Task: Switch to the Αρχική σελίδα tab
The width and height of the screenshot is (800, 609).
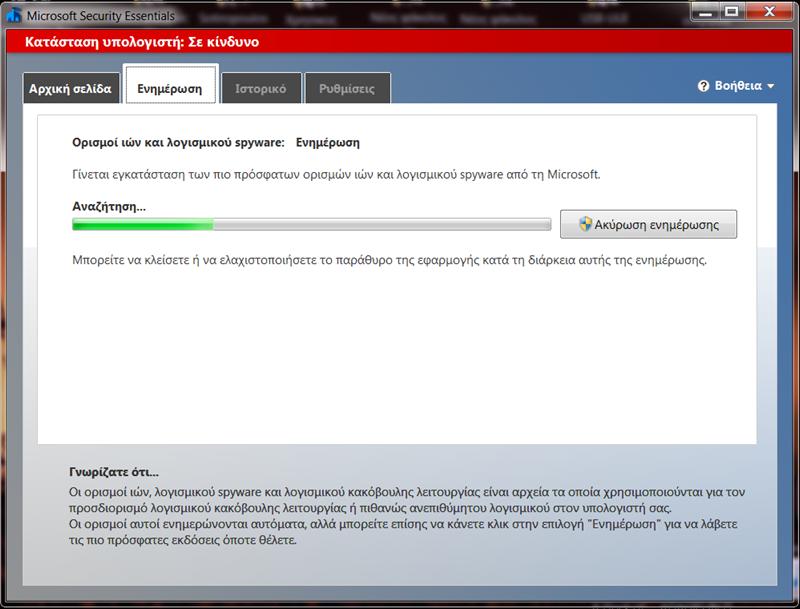Action: point(71,89)
